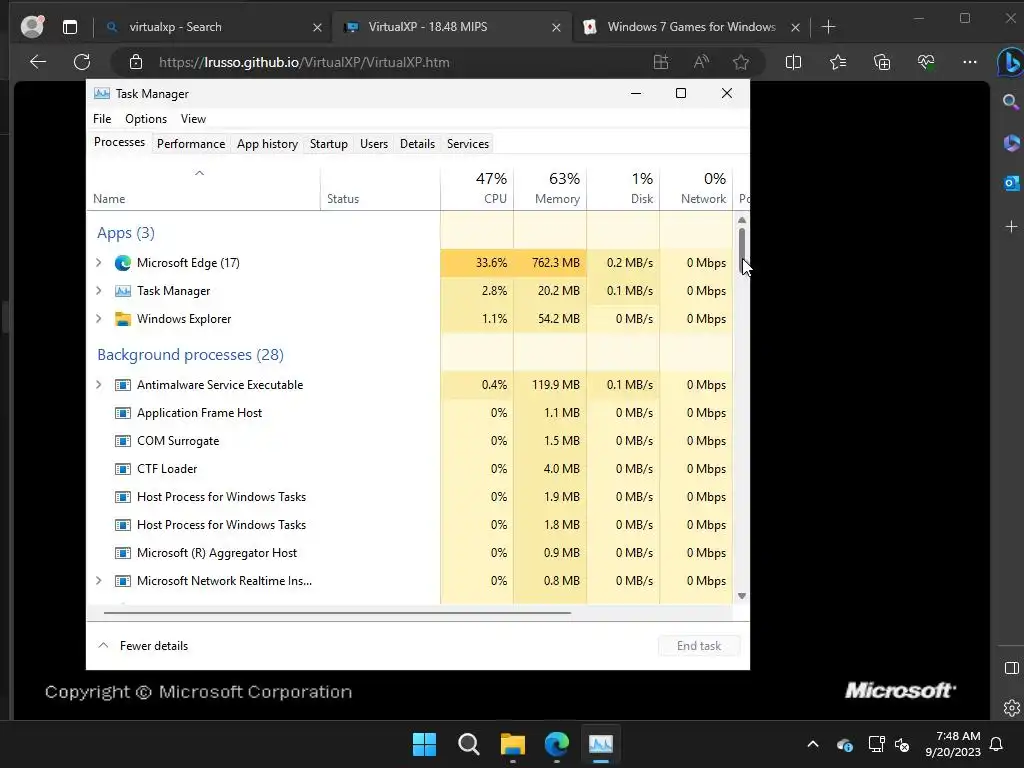The height and width of the screenshot is (768, 1024).
Task: Sort by the CPU column header
Action: pos(477,188)
